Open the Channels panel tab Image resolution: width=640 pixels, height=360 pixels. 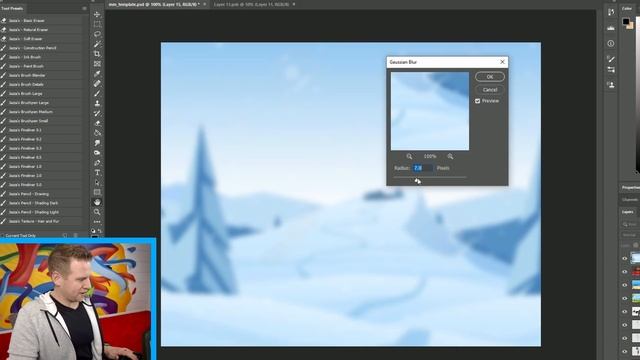click(x=630, y=200)
